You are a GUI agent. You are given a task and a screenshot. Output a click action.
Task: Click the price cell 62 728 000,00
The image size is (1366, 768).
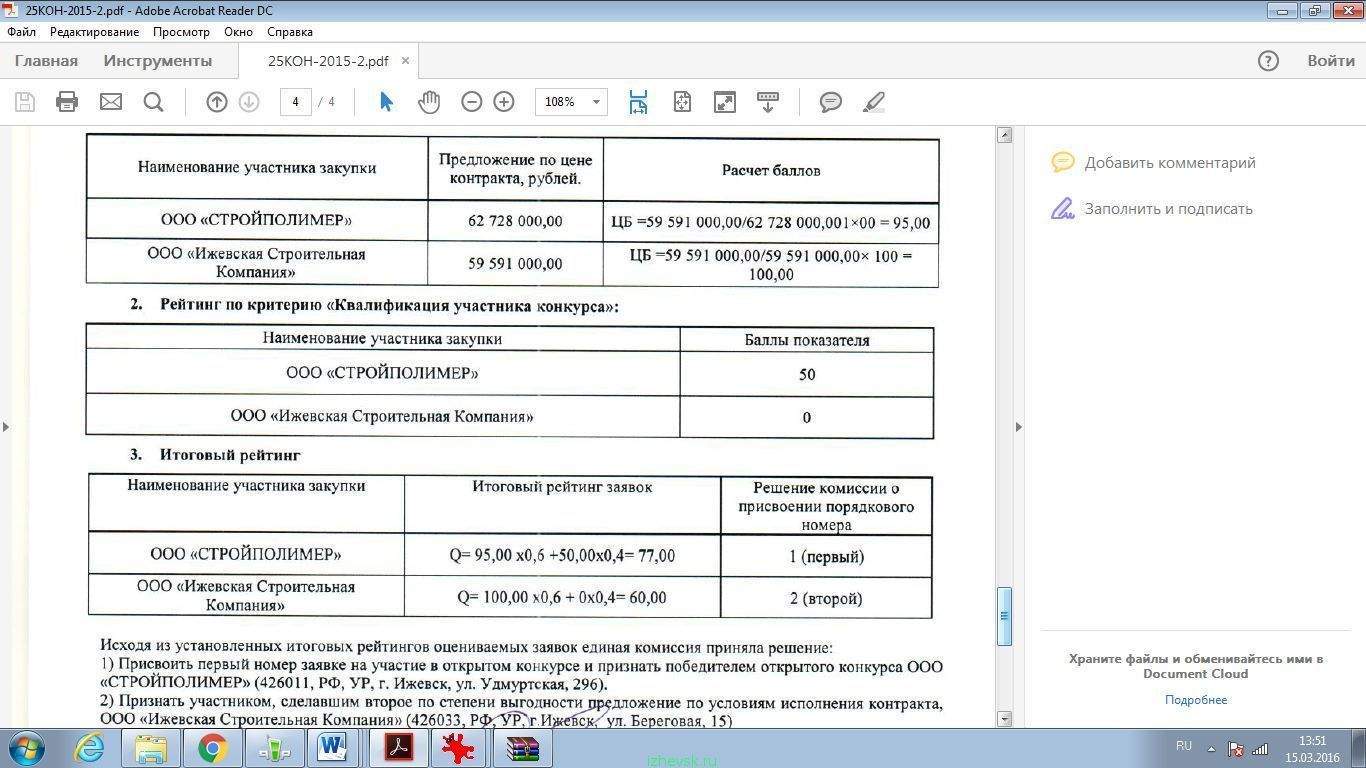[515, 221]
